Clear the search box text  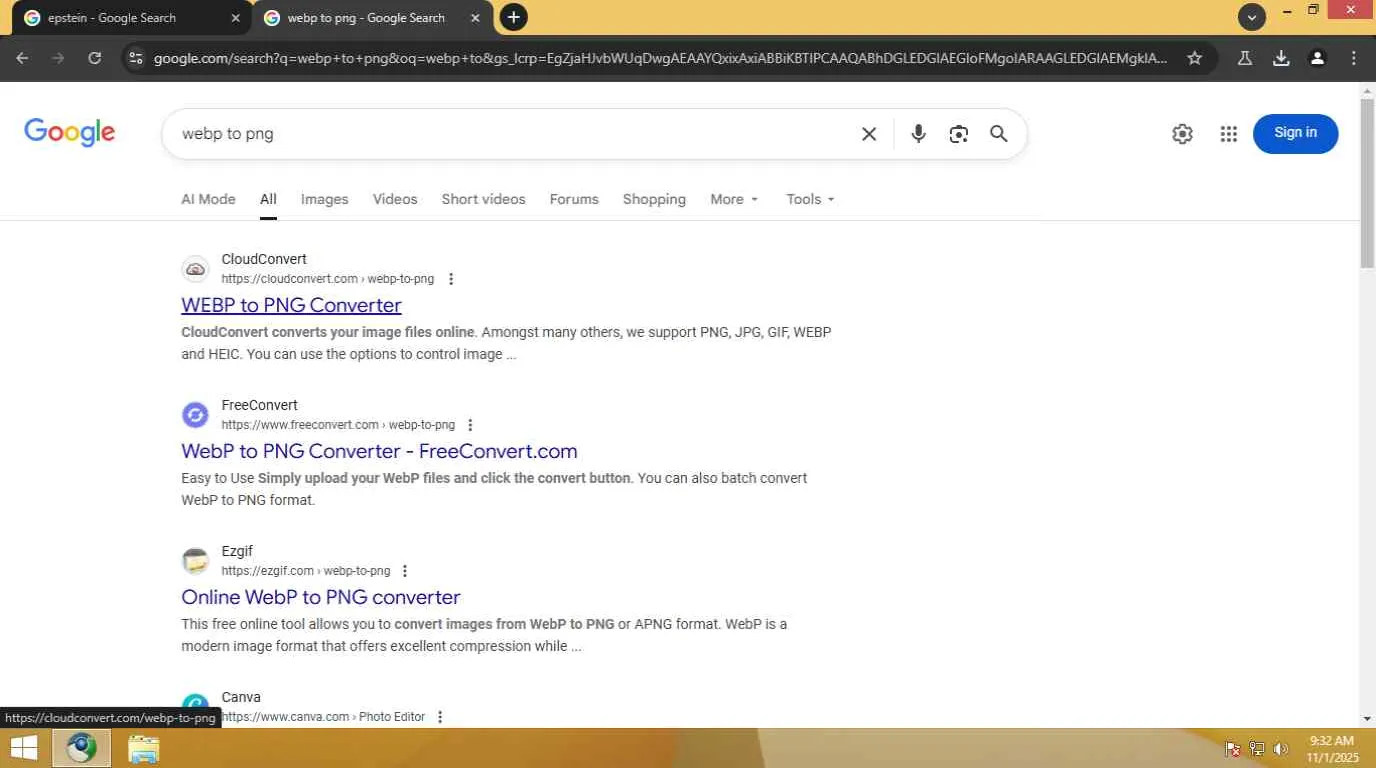(869, 134)
